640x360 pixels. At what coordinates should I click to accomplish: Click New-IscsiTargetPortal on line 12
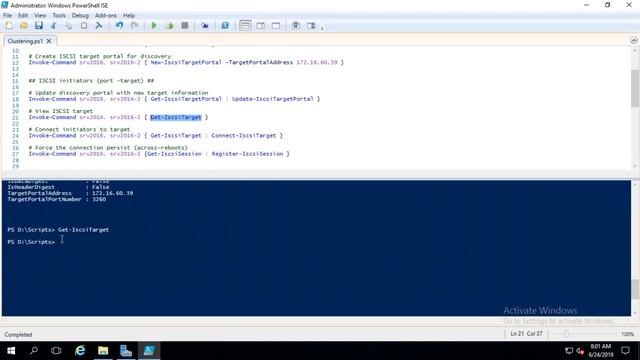point(186,62)
